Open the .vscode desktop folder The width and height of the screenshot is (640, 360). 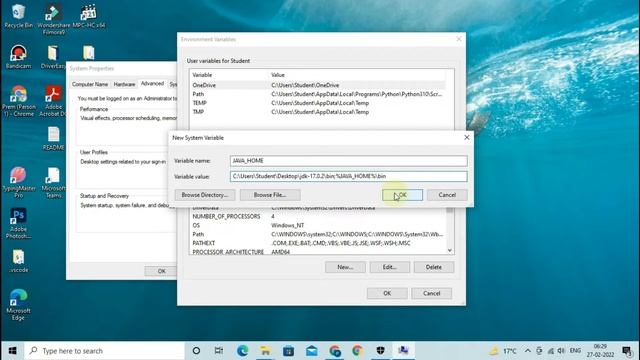(x=18, y=261)
